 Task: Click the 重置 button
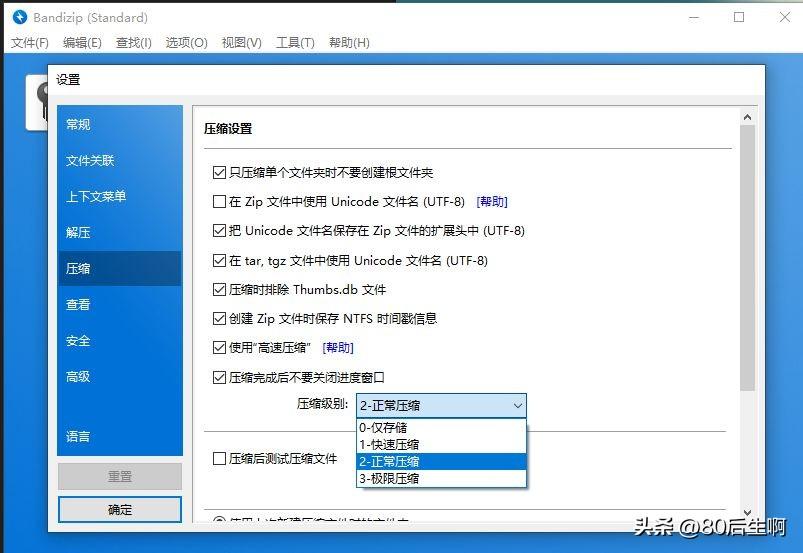click(x=120, y=477)
